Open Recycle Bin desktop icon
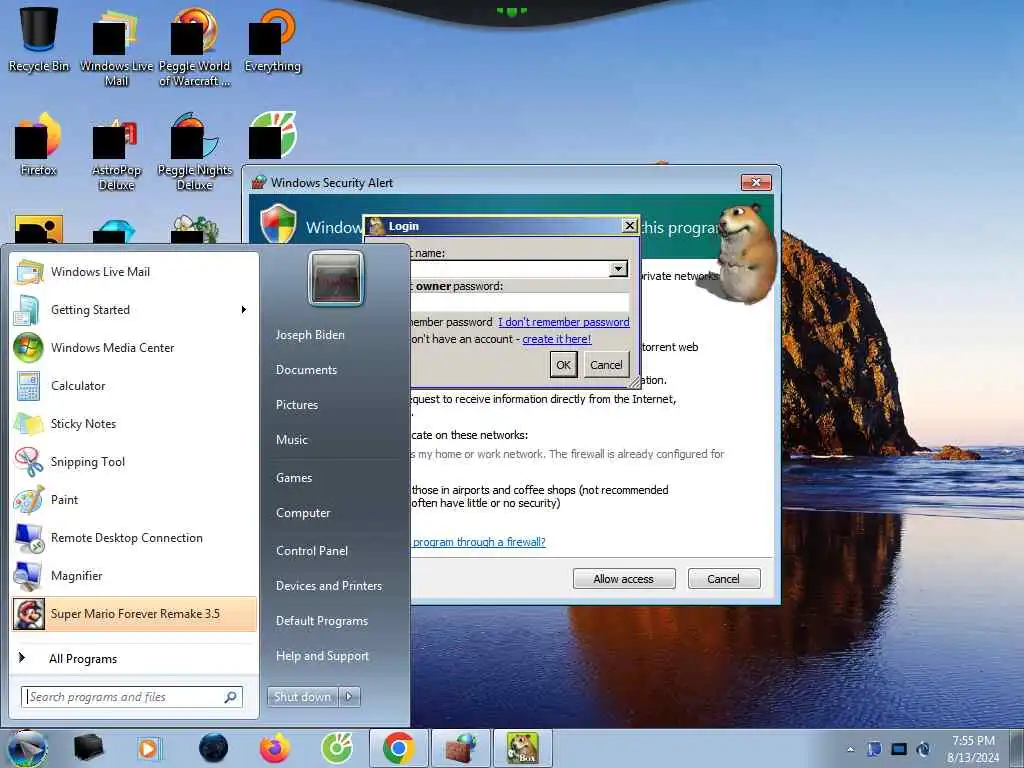The width and height of the screenshot is (1024, 768). coord(39,39)
